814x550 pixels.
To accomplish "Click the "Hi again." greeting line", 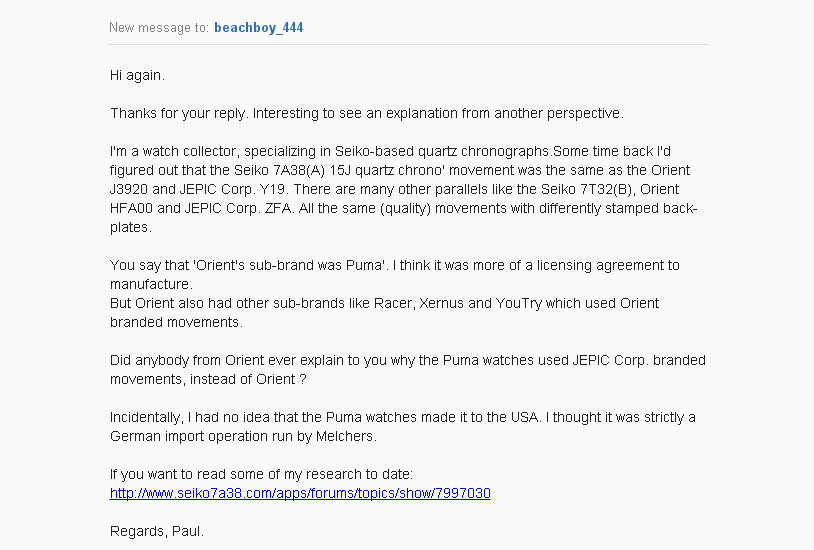I will pos(137,75).
